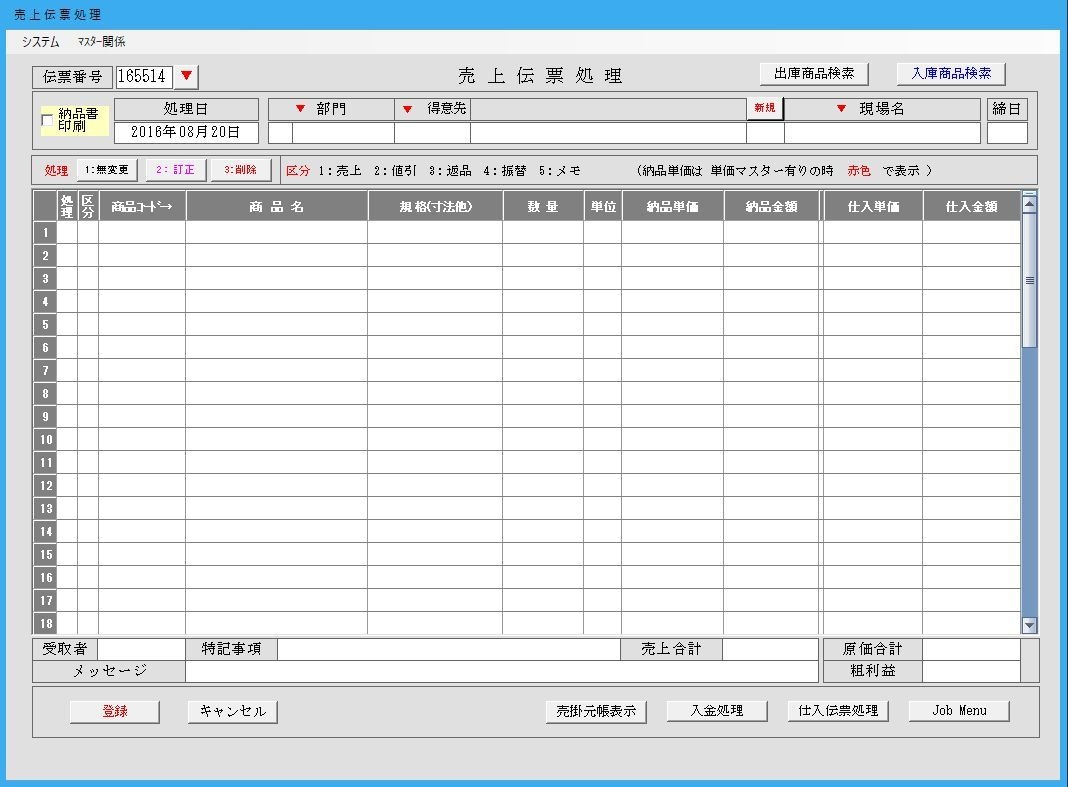Toggle the 納品書印刷 checkbox
This screenshot has width=1068, height=787.
[47, 121]
